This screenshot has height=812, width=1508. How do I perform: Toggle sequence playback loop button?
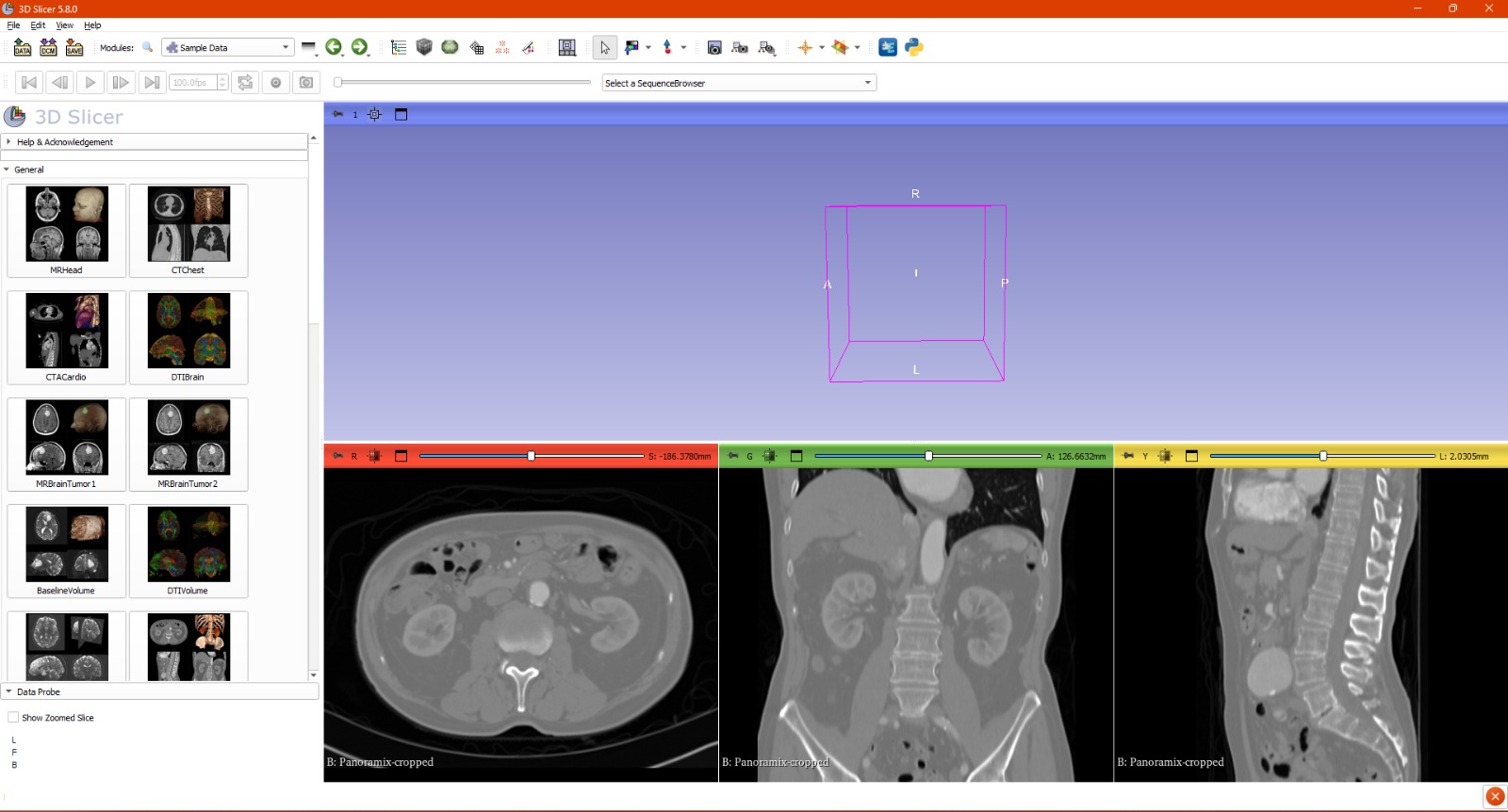245,83
